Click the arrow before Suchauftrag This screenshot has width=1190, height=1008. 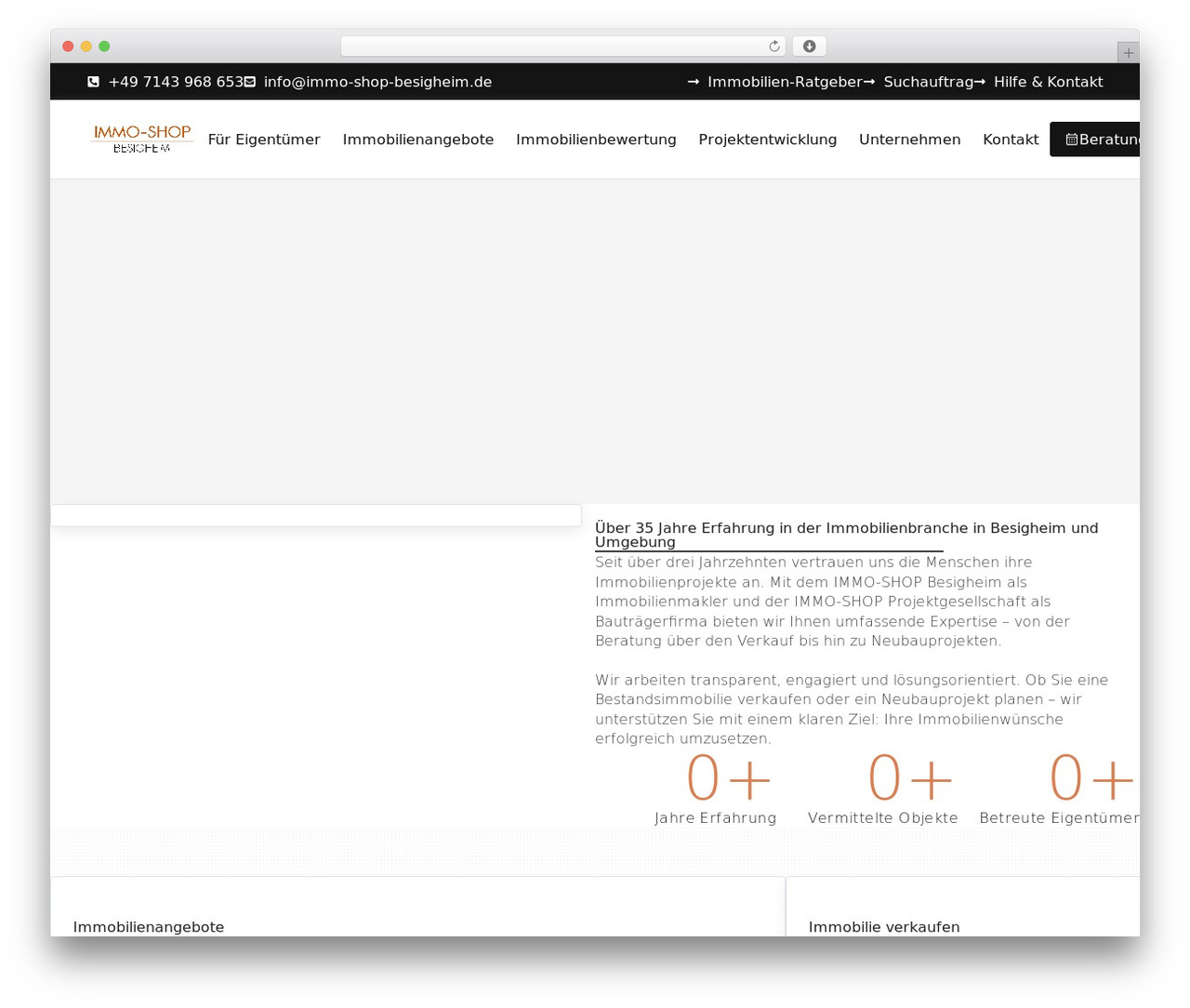pos(869,82)
